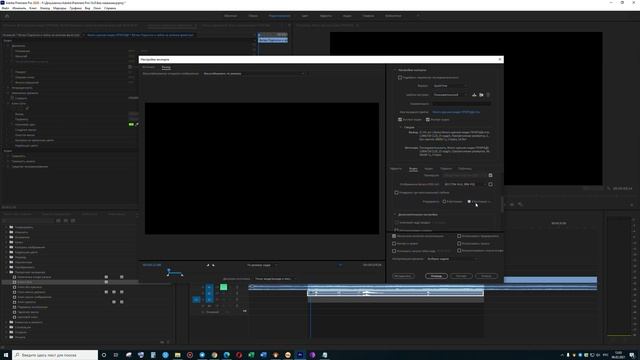Open the Window menu in Premiere
This screenshot has height=360, width=640.
click(x=97, y=8)
